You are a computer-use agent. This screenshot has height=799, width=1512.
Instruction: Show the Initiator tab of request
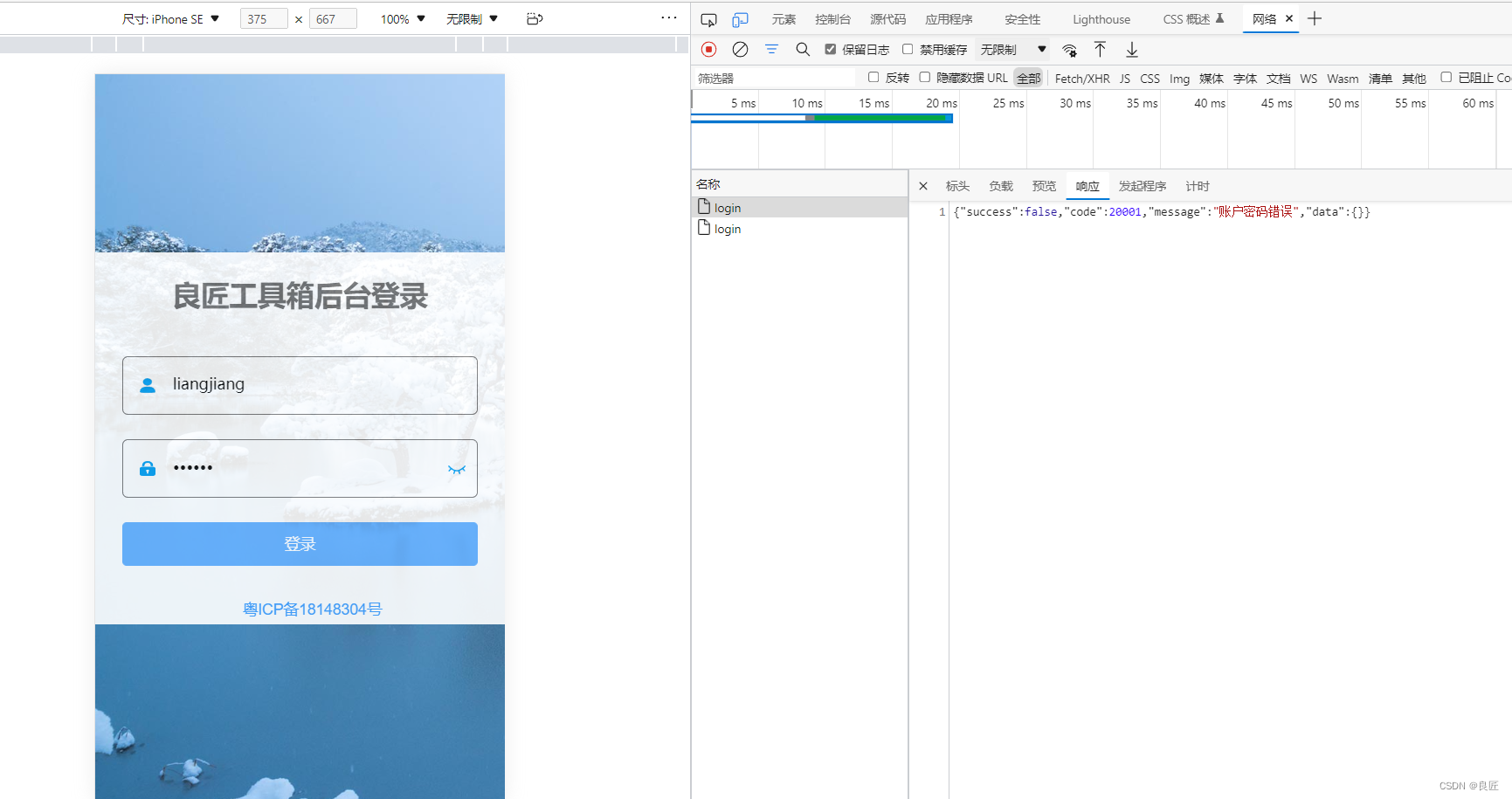(x=1143, y=186)
